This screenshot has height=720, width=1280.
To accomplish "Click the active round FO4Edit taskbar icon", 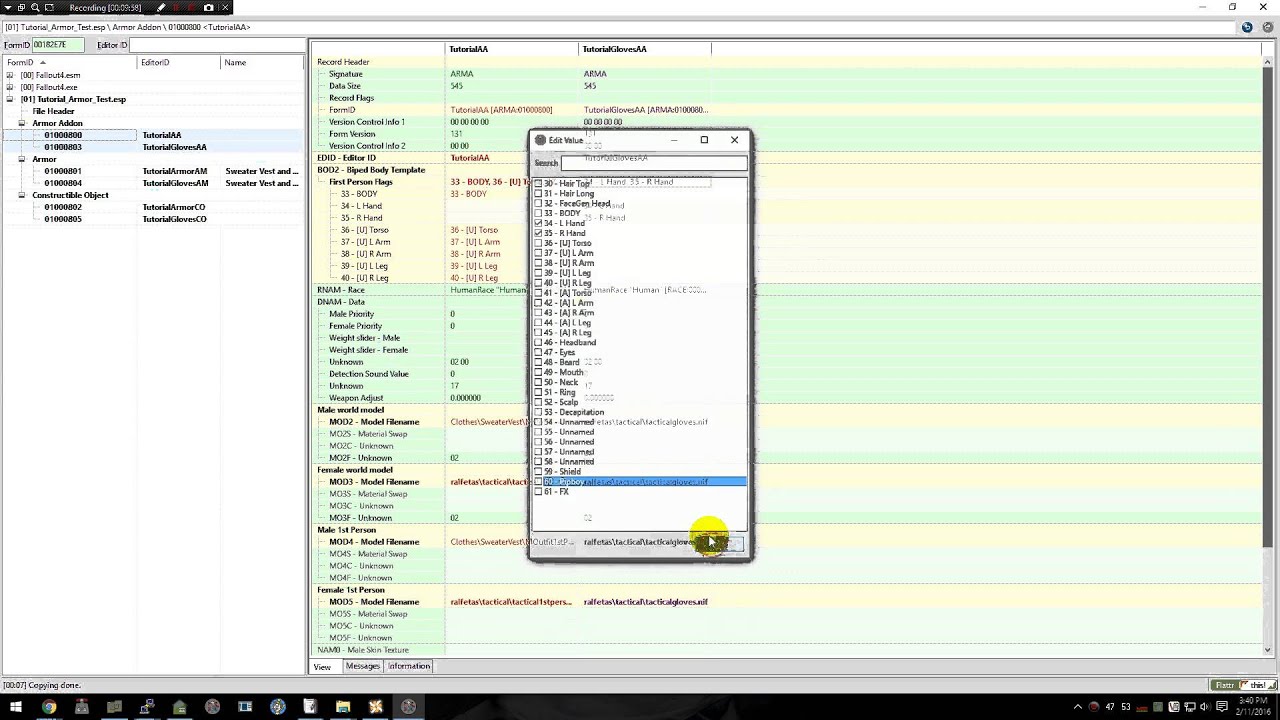I will click(x=408, y=707).
